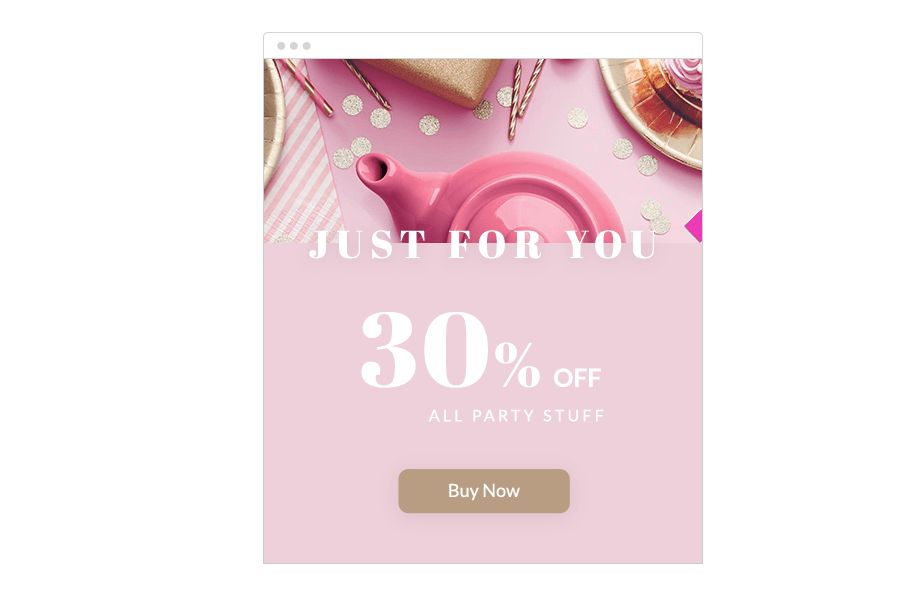
Task: Click the magenta diamond arrow on image edge
Action: 694,226
